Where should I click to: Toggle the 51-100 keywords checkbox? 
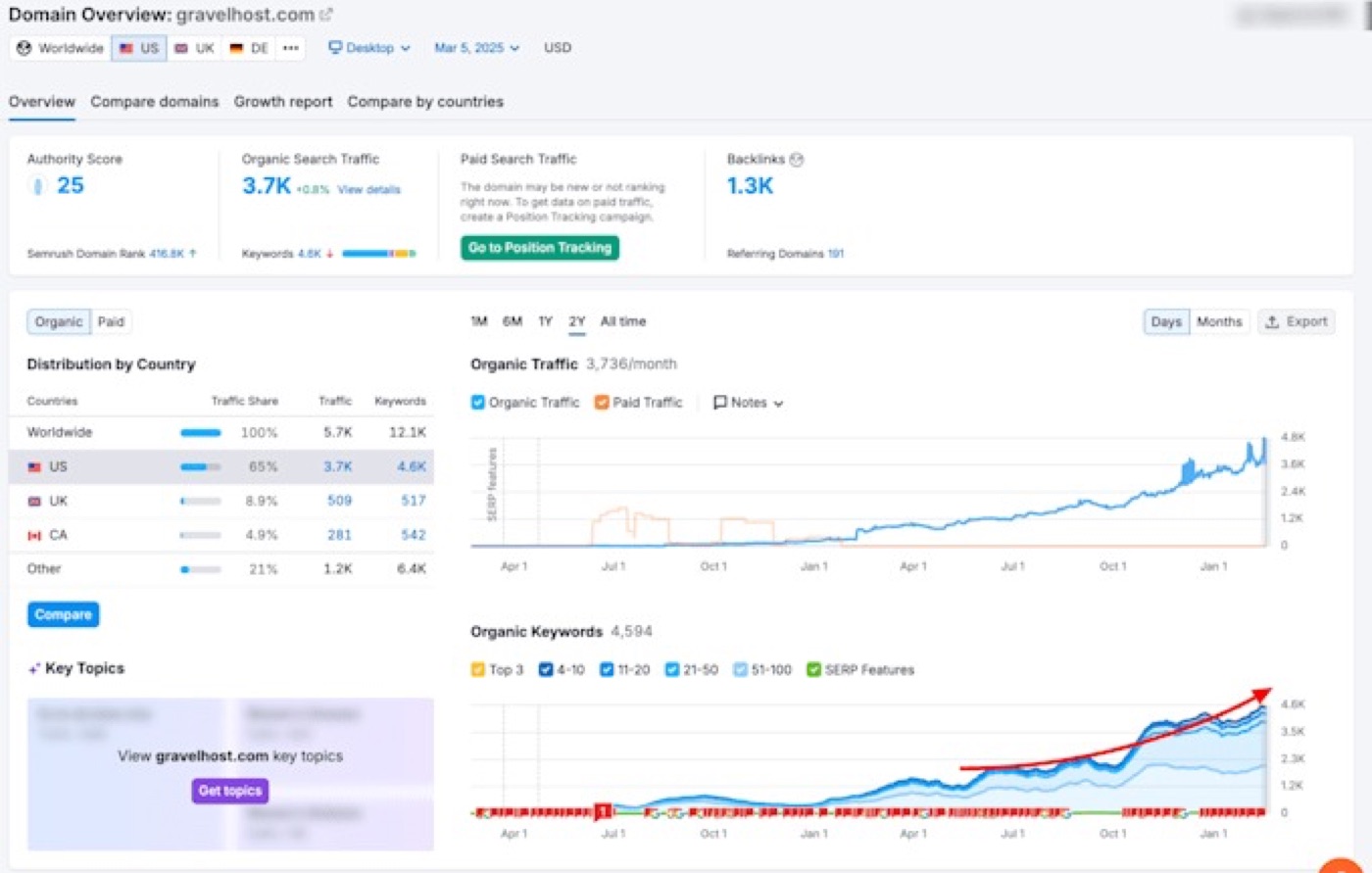[740, 670]
